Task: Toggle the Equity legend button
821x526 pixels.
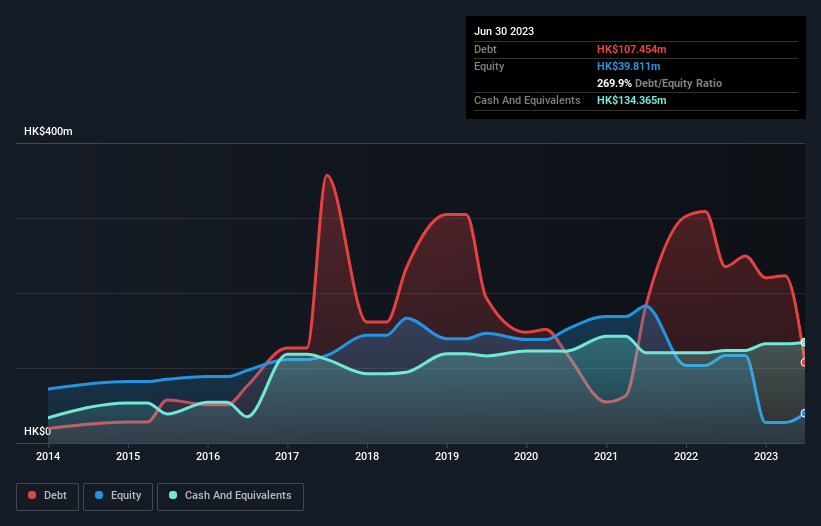Action: 118,496
